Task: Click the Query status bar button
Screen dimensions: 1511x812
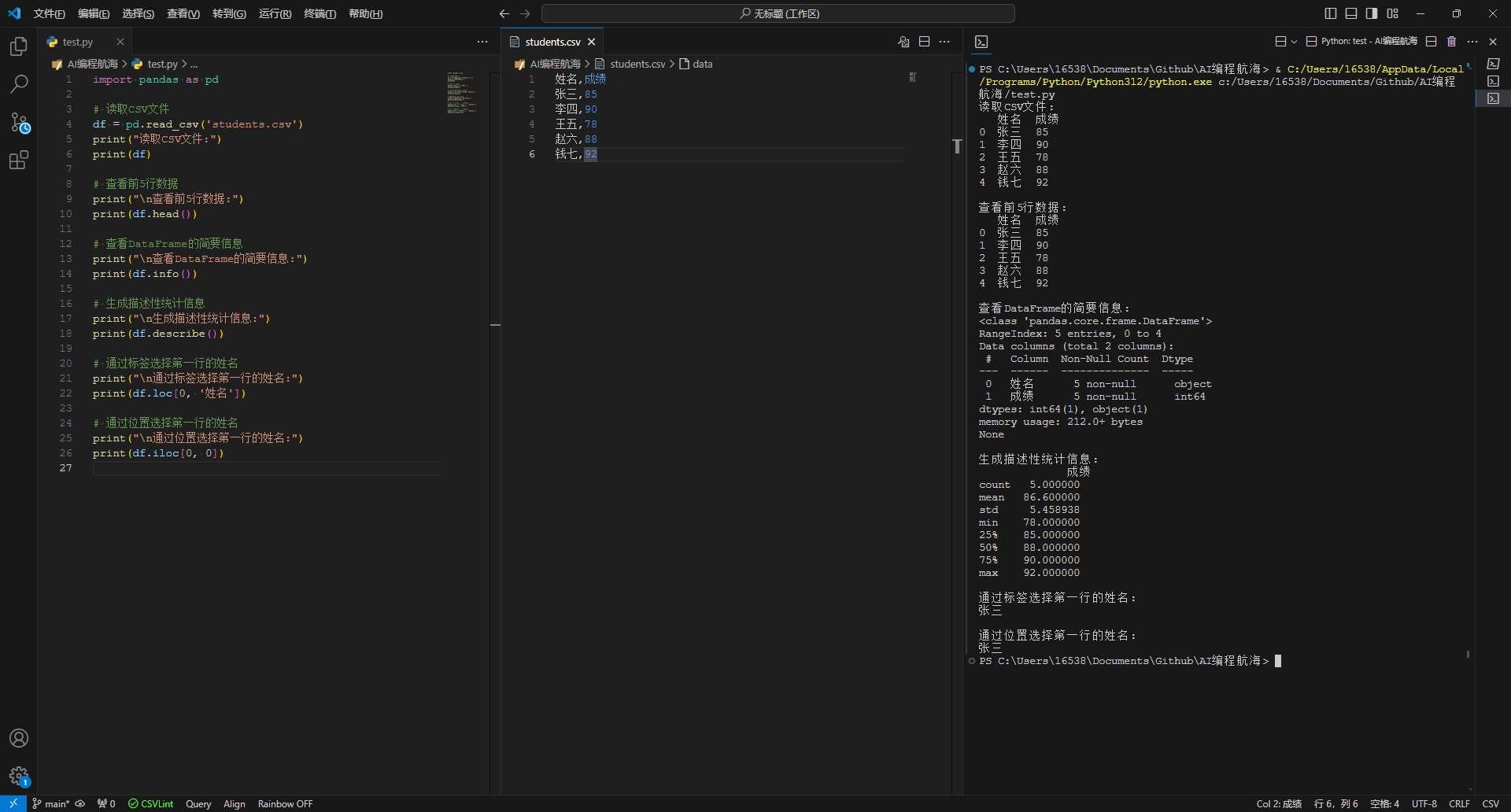Action: coord(198,803)
